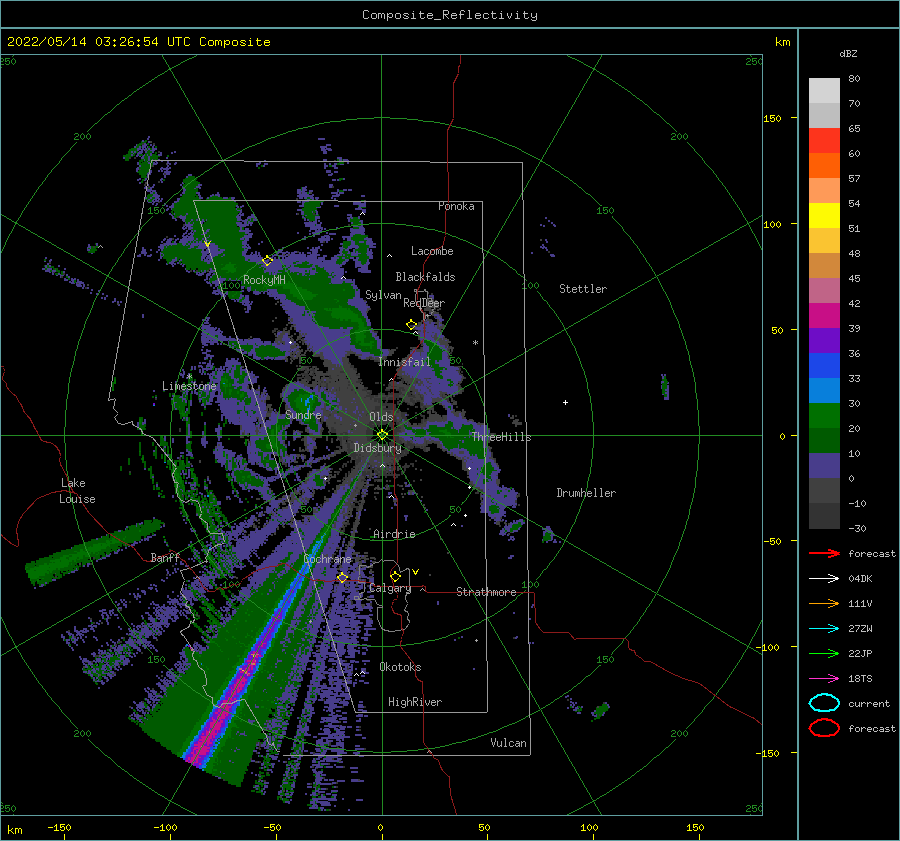Click the Strathmore town label
Image resolution: width=900 pixels, height=841 pixels.
pos(486,592)
